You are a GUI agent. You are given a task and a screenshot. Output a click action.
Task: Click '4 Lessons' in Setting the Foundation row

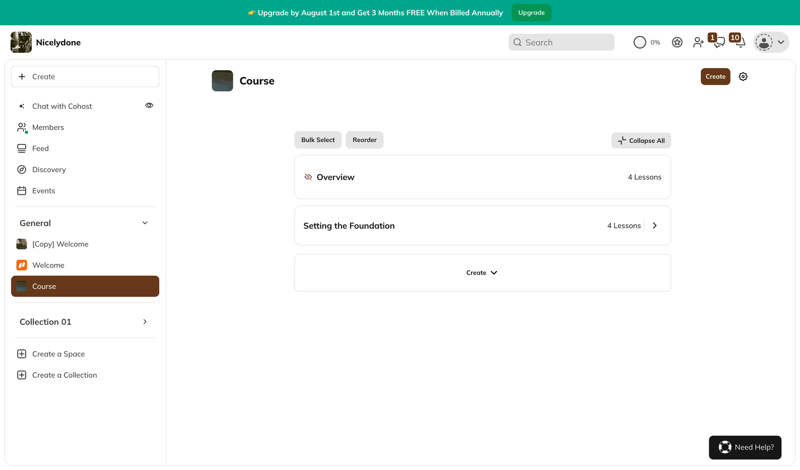[623, 226]
